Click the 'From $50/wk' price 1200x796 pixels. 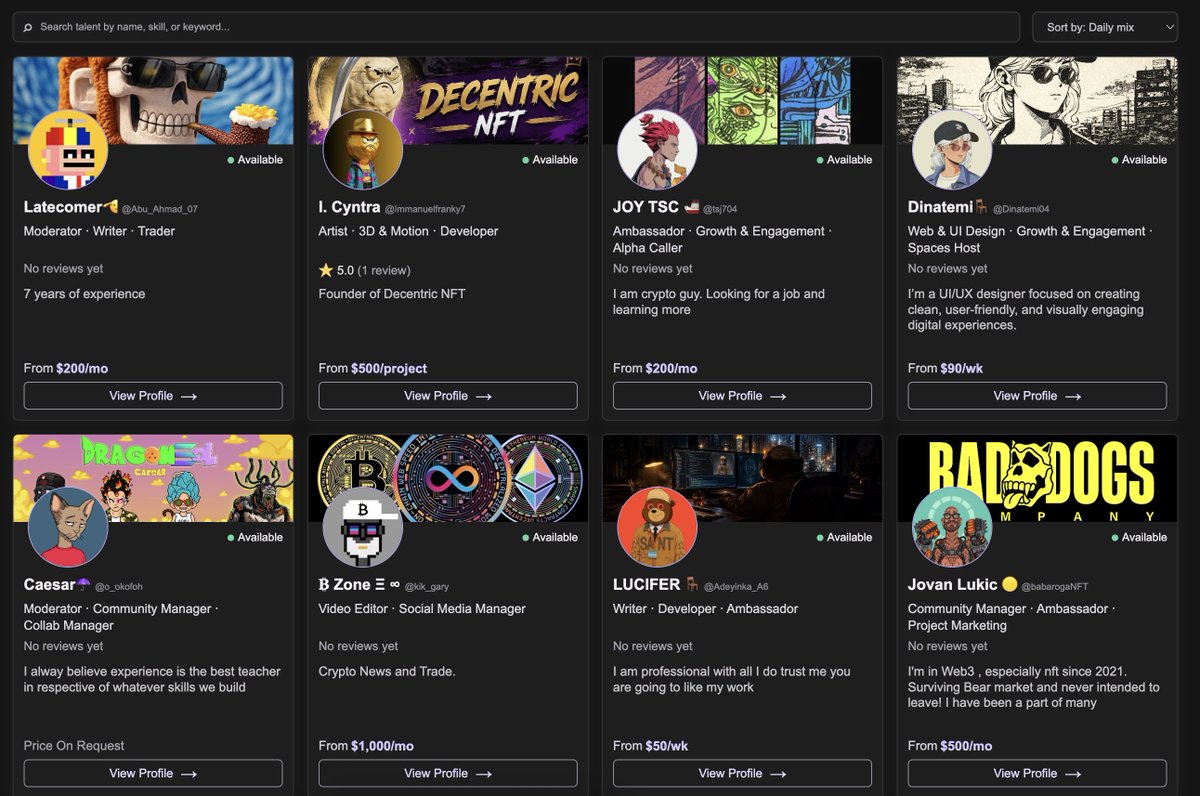pos(651,746)
